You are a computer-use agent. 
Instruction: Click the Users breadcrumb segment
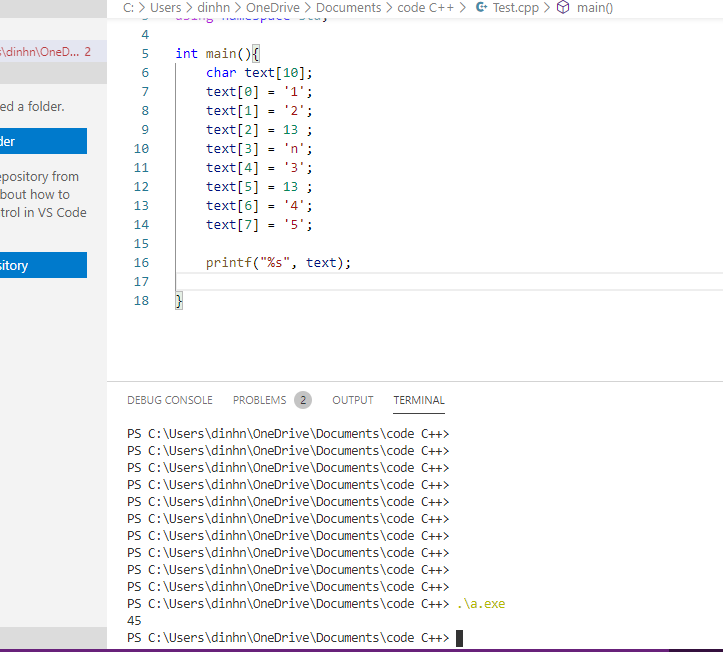(165, 8)
